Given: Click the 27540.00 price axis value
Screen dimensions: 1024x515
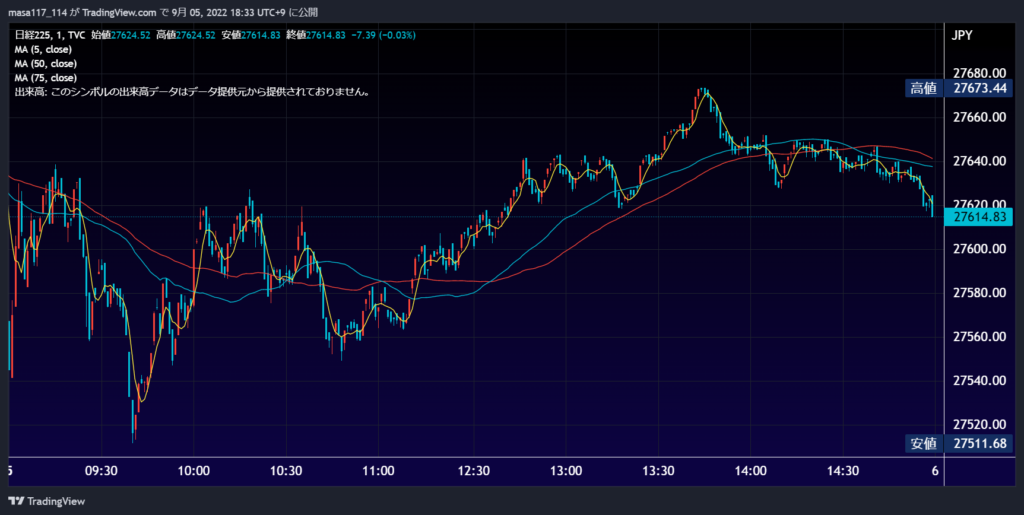Looking at the screenshot, I should click(x=980, y=381).
